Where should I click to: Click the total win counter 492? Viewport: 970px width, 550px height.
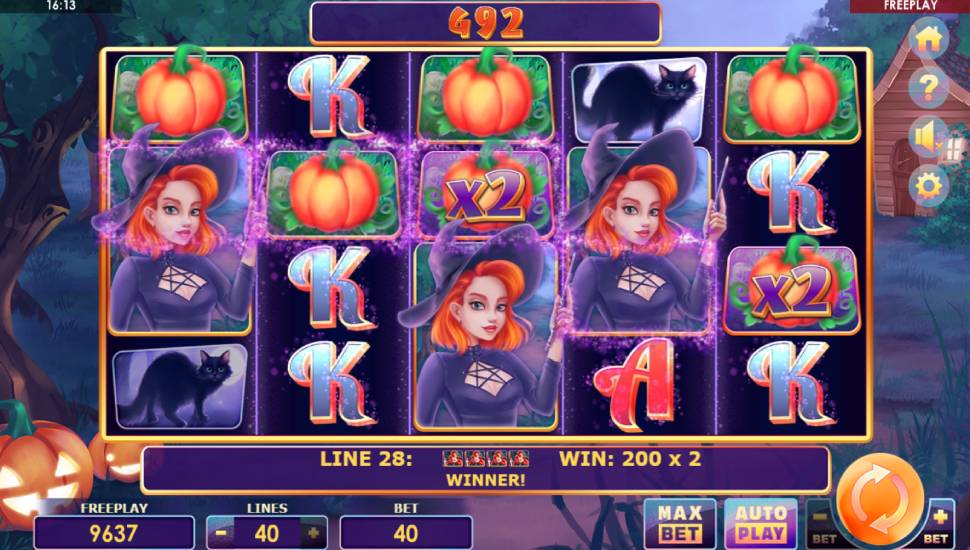pos(486,24)
